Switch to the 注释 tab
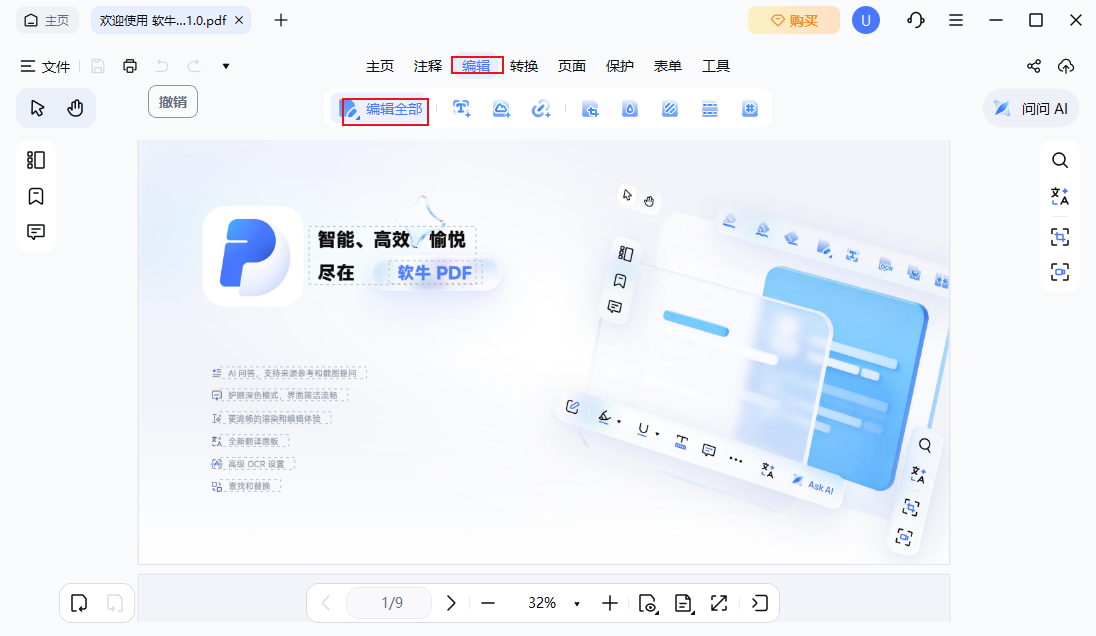Image resolution: width=1096 pixels, height=636 pixels. (x=428, y=66)
